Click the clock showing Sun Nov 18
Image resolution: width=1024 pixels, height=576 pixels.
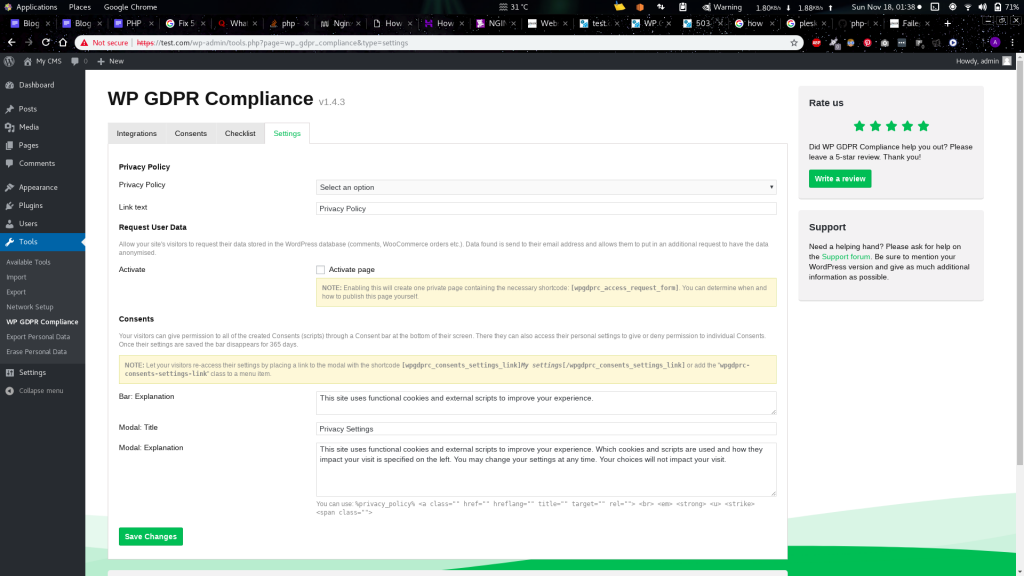point(884,7)
